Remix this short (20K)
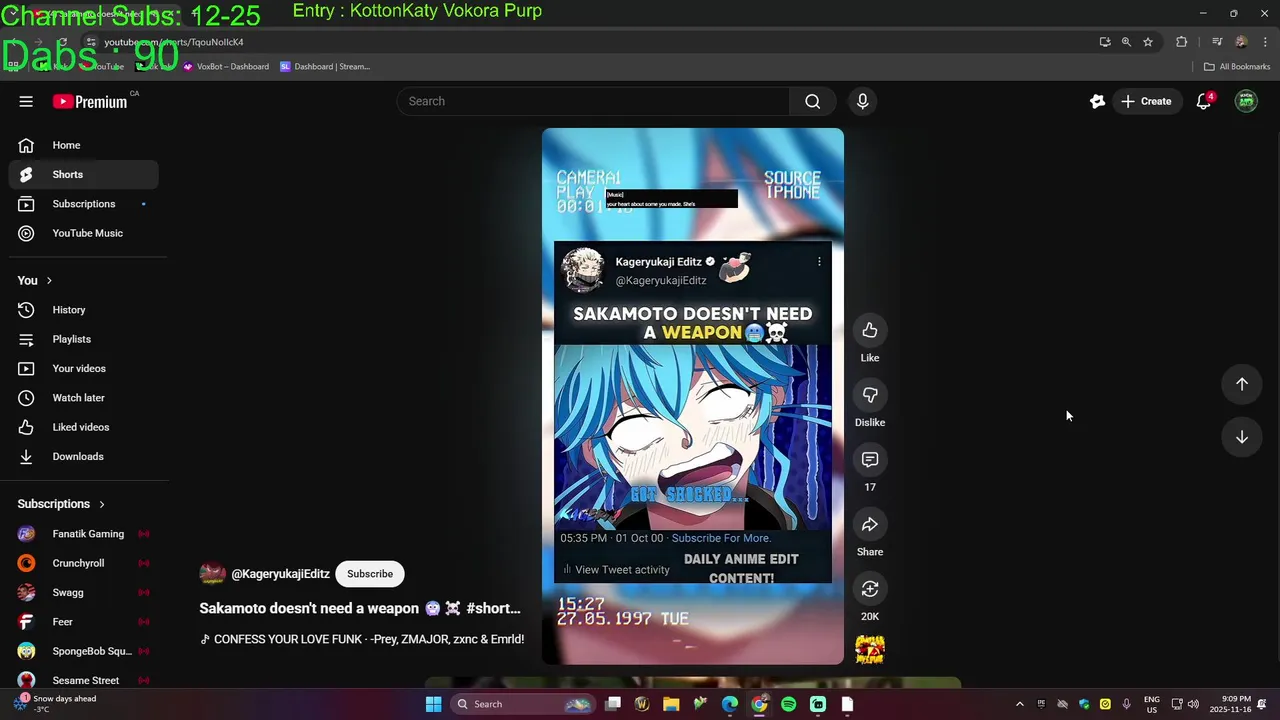Viewport: 1280px width, 720px height. 870,589
